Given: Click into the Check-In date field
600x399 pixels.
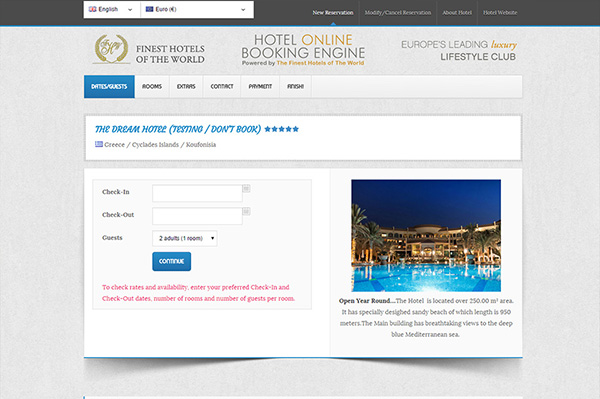Looking at the screenshot, I should pos(197,193).
